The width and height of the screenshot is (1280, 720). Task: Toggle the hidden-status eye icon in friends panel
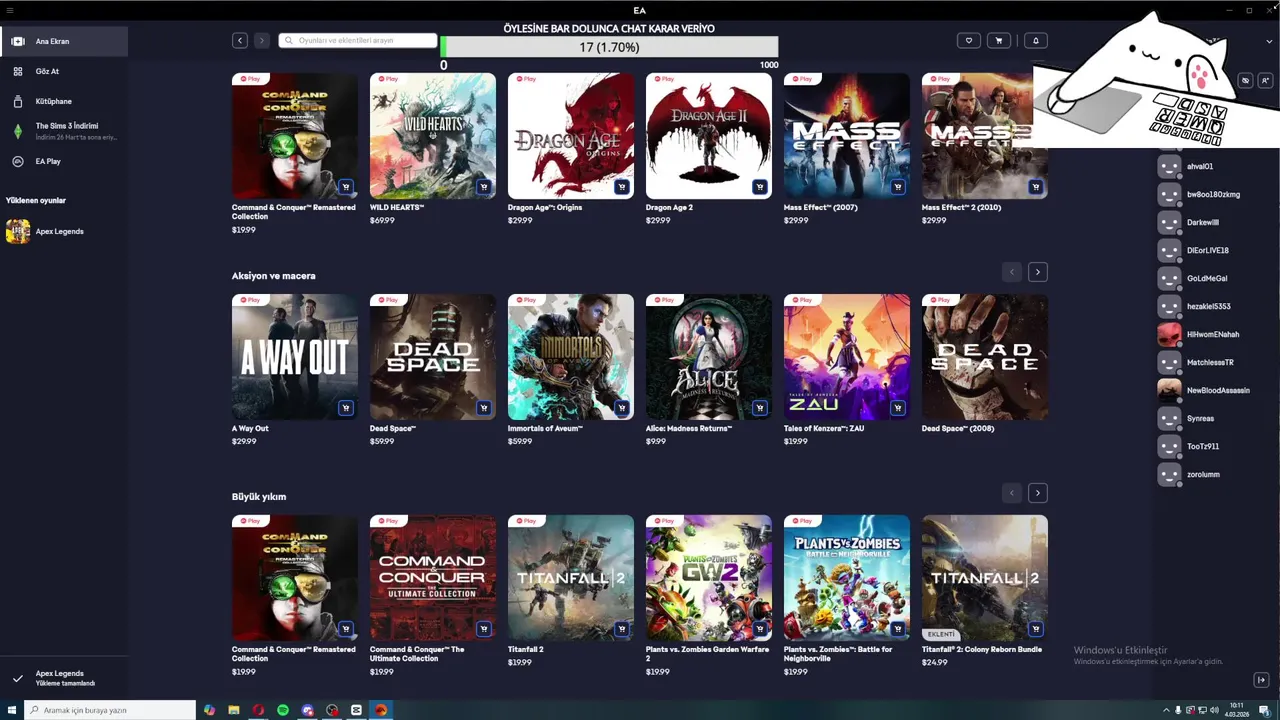[1245, 81]
